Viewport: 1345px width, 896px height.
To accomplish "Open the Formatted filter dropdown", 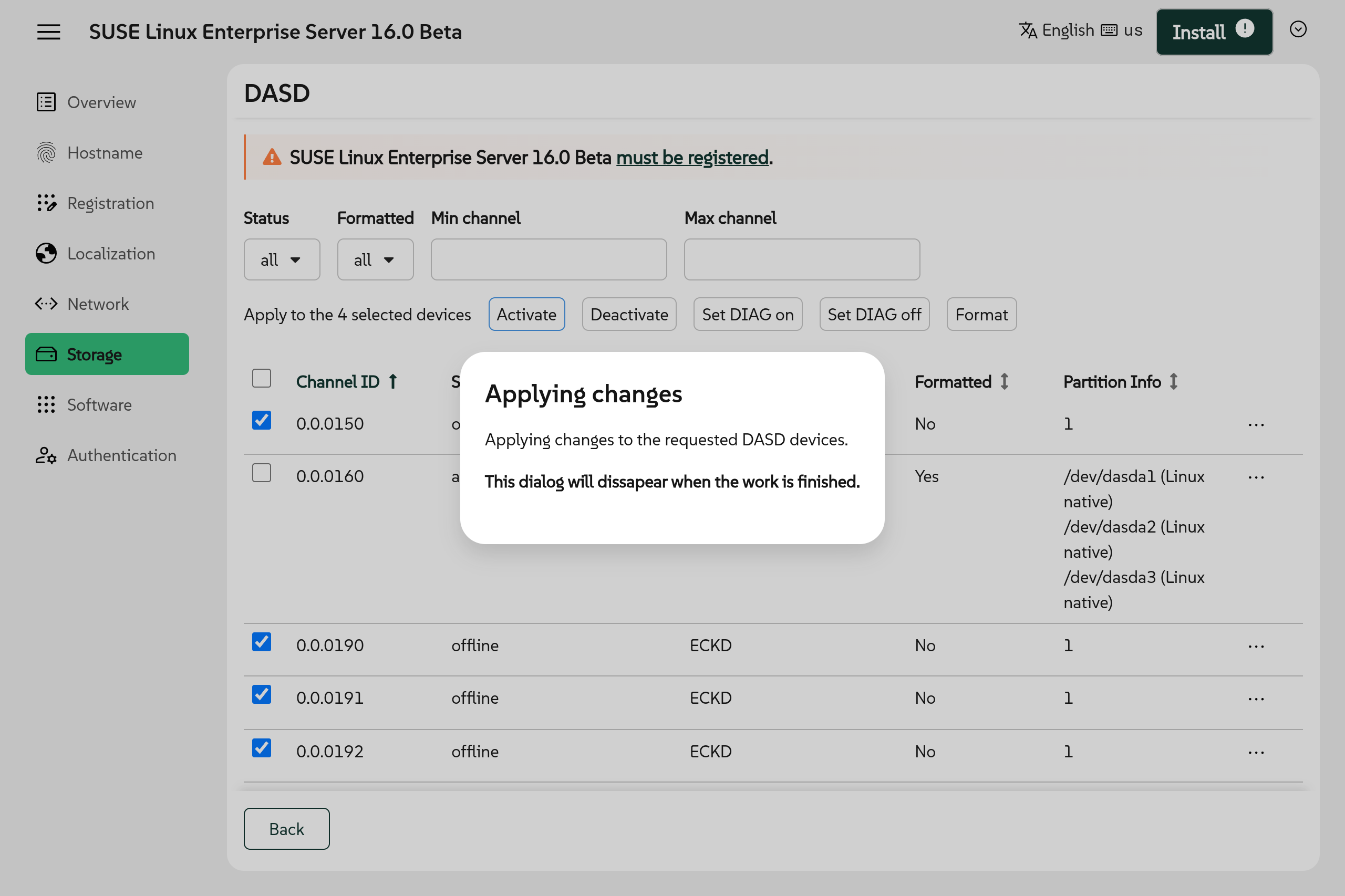I will [375, 259].
